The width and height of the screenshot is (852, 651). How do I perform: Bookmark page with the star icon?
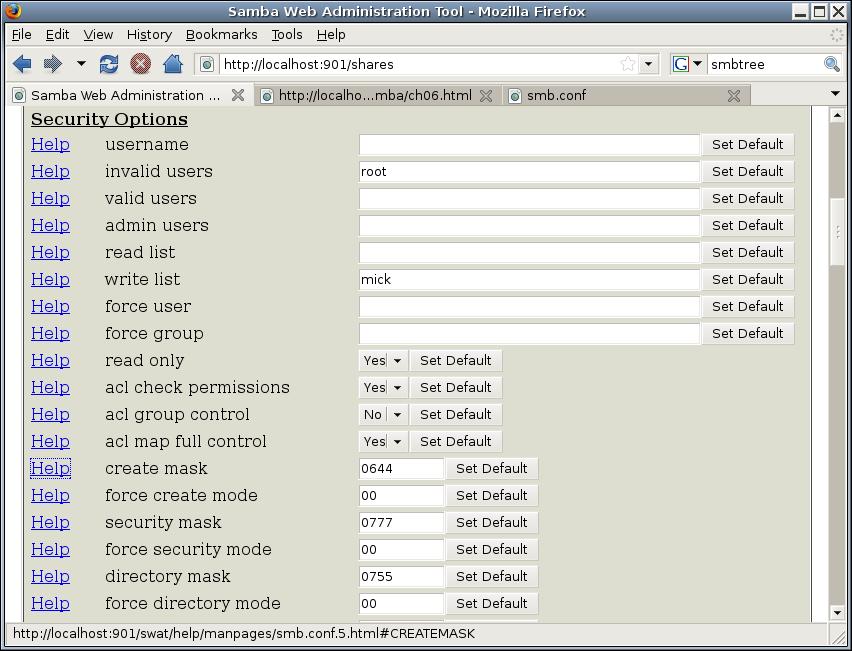[627, 64]
